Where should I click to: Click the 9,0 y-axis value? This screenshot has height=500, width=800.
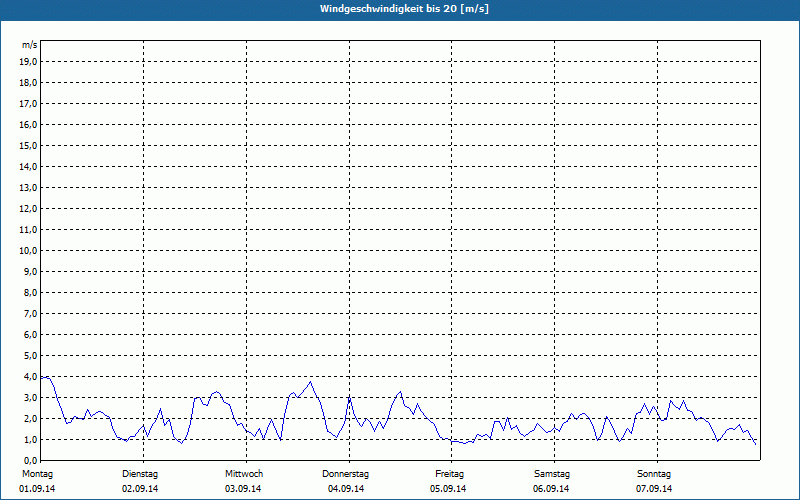[31, 271]
